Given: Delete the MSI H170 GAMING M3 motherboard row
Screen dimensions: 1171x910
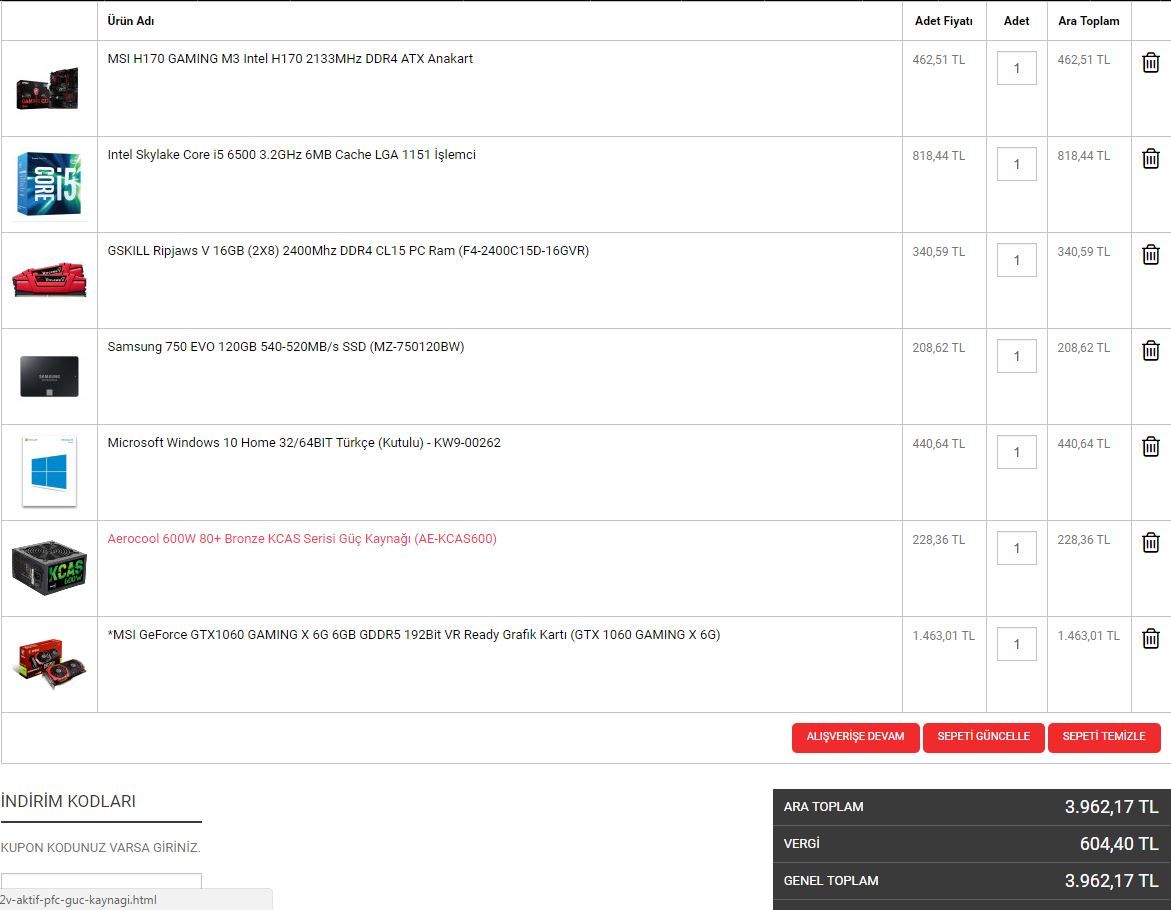Looking at the screenshot, I should coord(1150,63).
